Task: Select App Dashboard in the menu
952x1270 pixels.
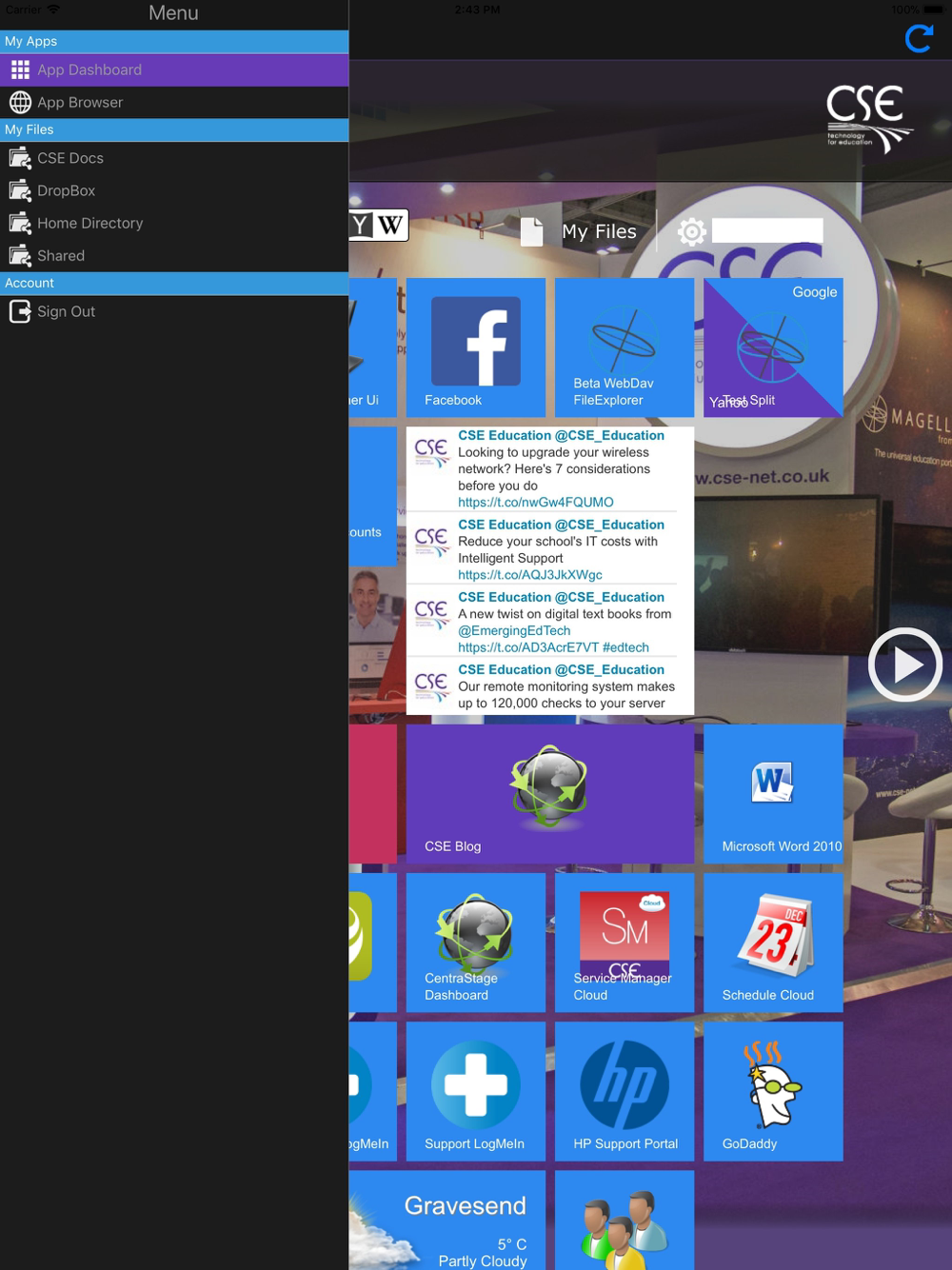Action: (174, 70)
